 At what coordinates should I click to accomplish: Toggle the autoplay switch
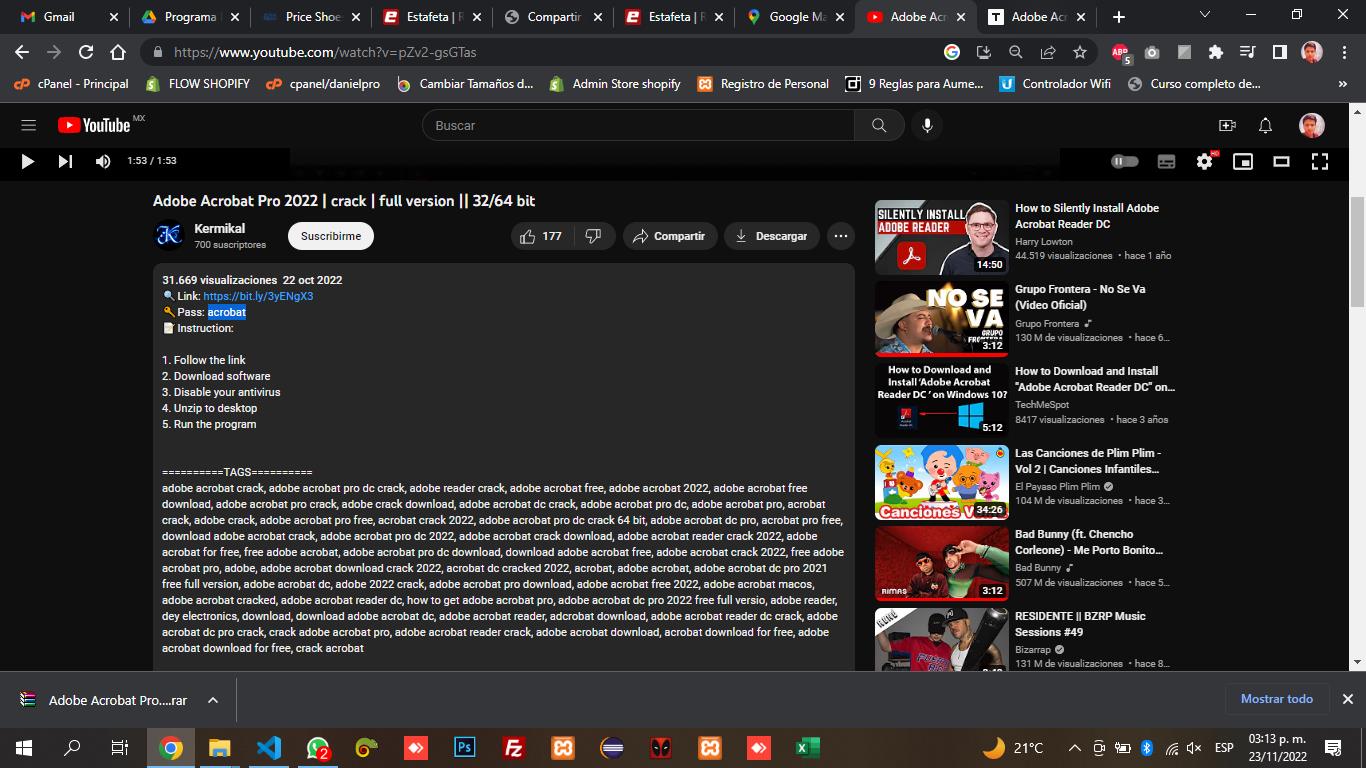pyautogui.click(x=1125, y=161)
